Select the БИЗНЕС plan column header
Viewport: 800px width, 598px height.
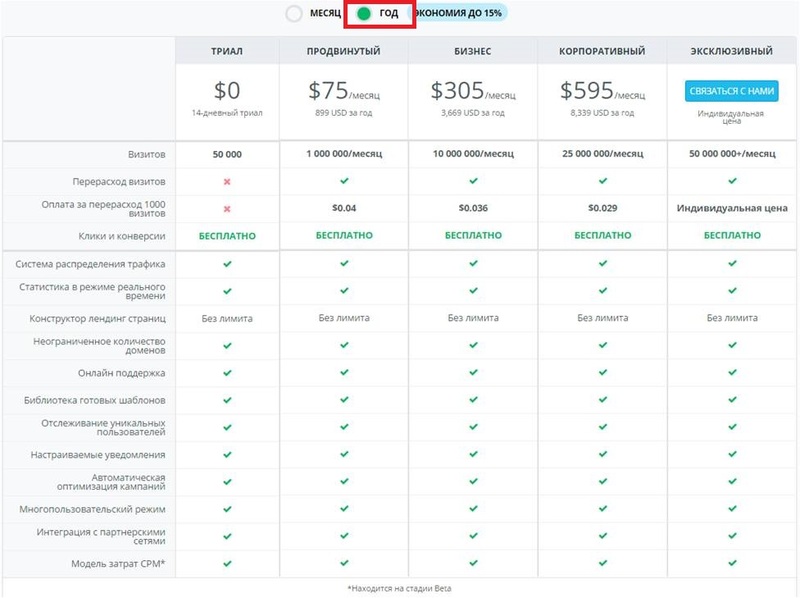pyautogui.click(x=473, y=51)
